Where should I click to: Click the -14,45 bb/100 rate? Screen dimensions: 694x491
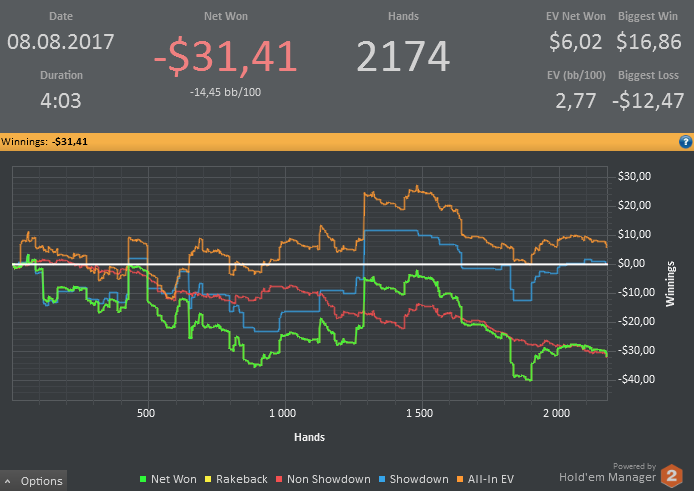(x=225, y=92)
